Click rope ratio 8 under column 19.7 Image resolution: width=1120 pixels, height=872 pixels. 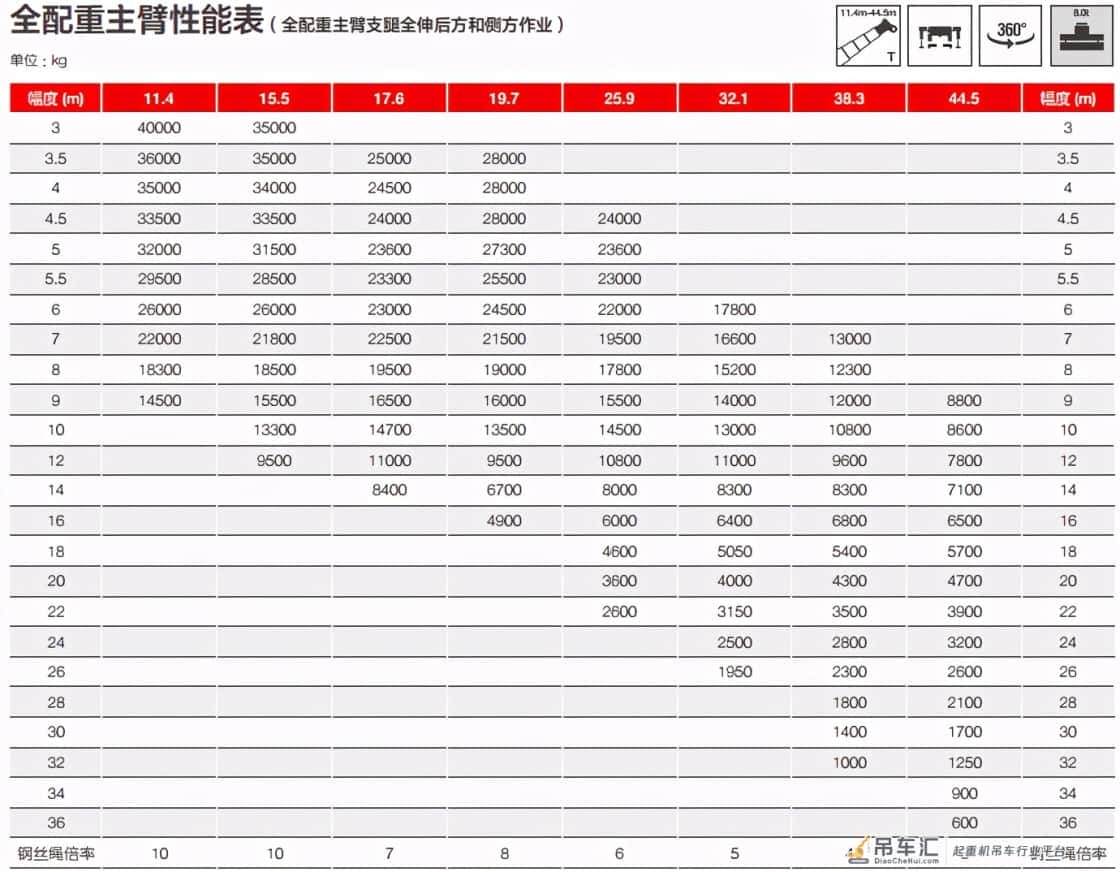point(504,853)
